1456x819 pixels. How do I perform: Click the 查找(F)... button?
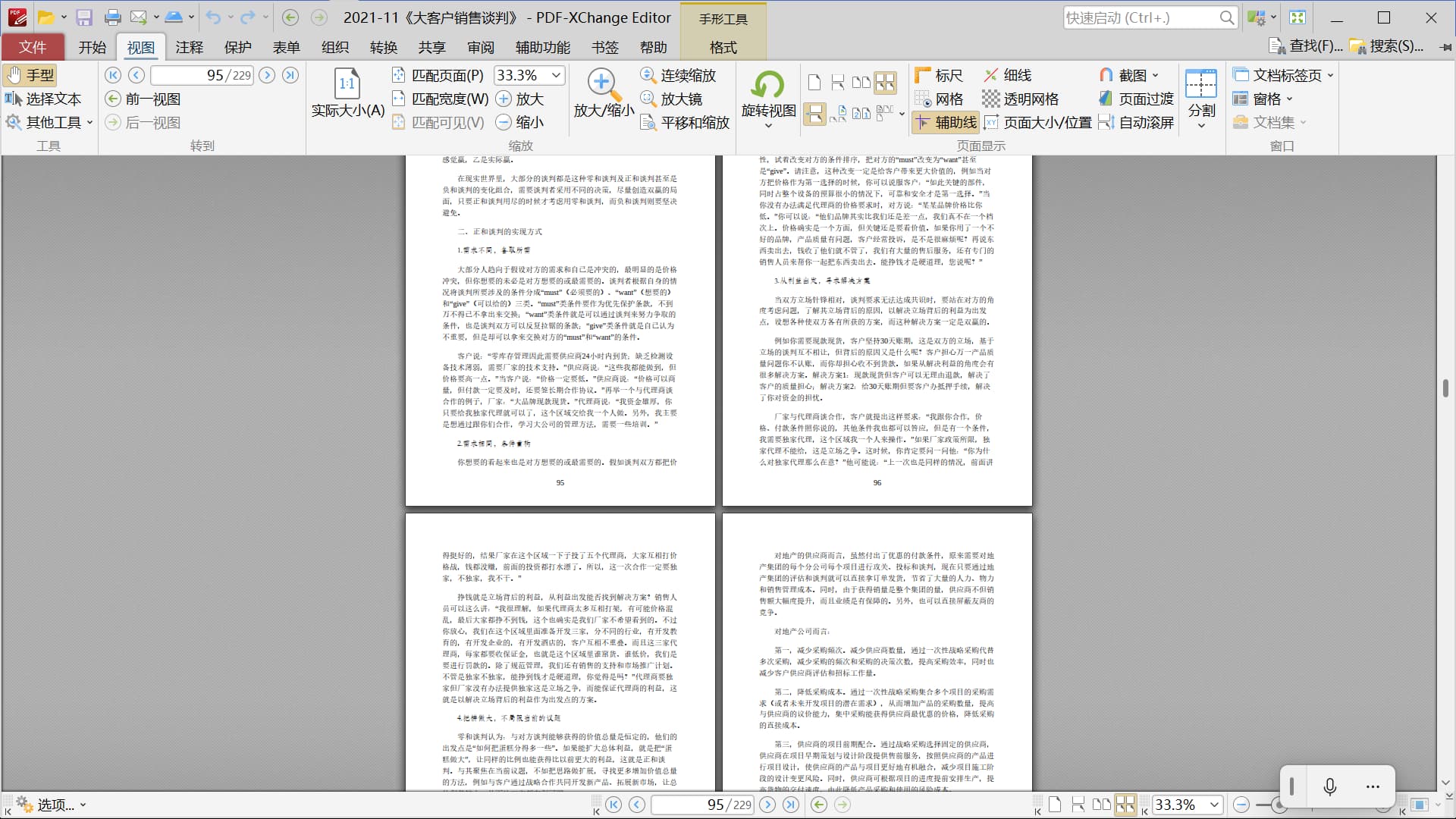click(1307, 46)
